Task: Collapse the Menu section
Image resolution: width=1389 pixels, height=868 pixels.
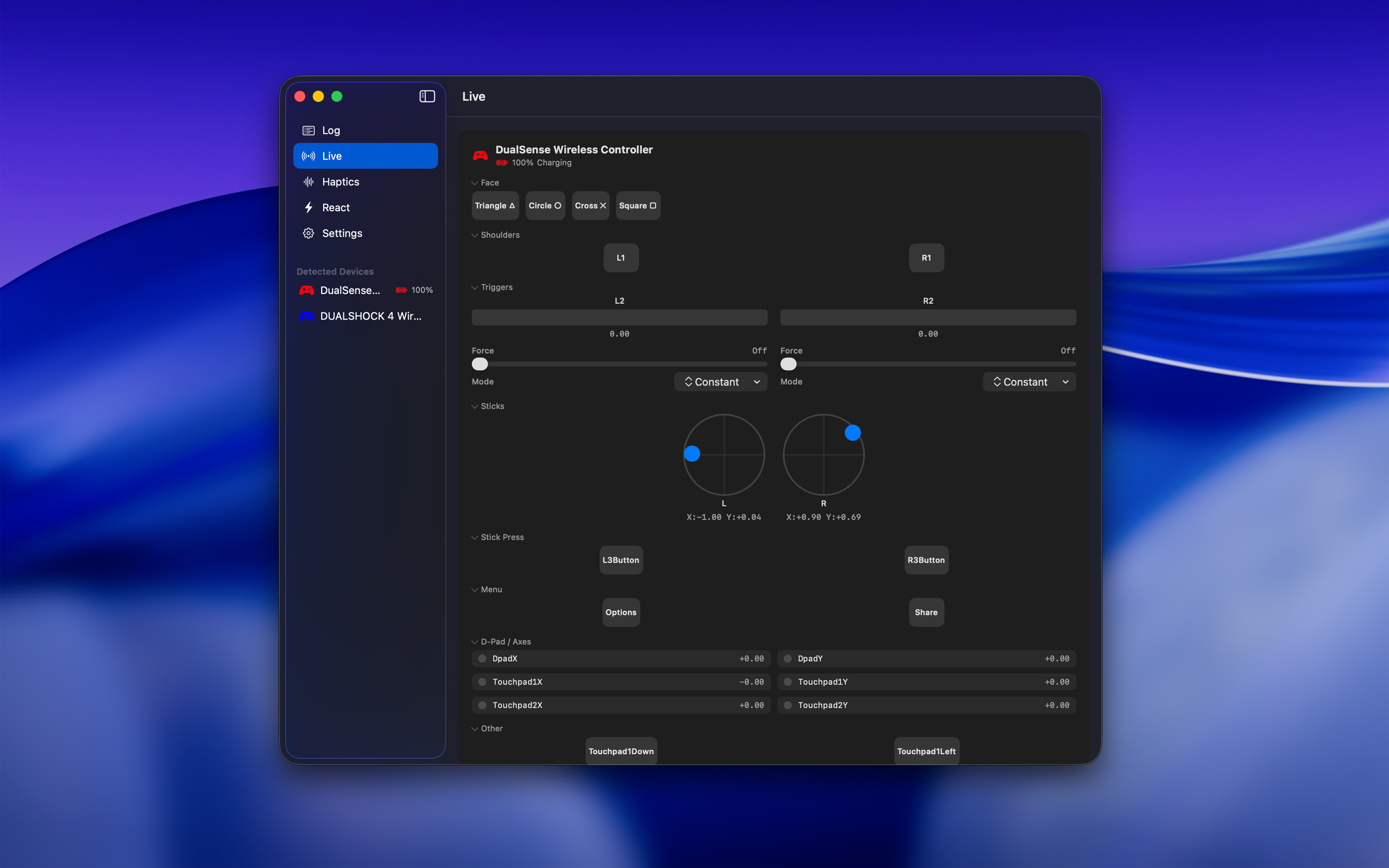Action: click(x=475, y=590)
